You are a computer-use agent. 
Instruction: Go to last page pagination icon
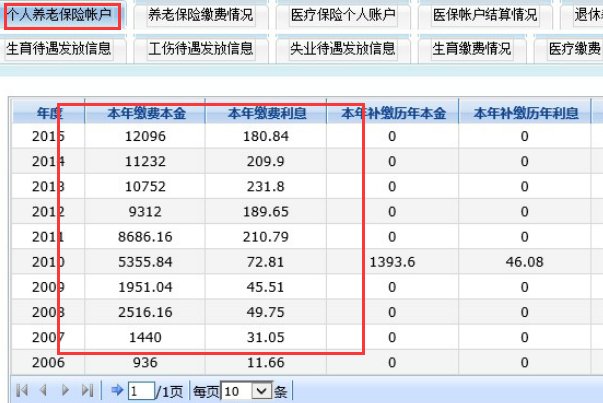pos(87,391)
